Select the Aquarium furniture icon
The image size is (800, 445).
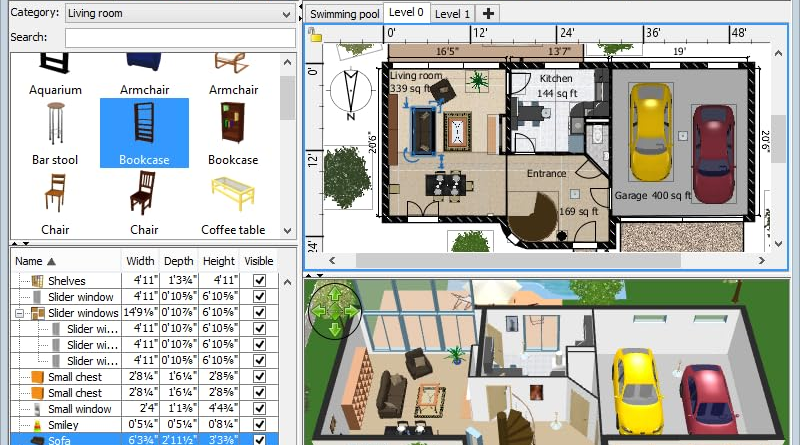click(x=54, y=65)
